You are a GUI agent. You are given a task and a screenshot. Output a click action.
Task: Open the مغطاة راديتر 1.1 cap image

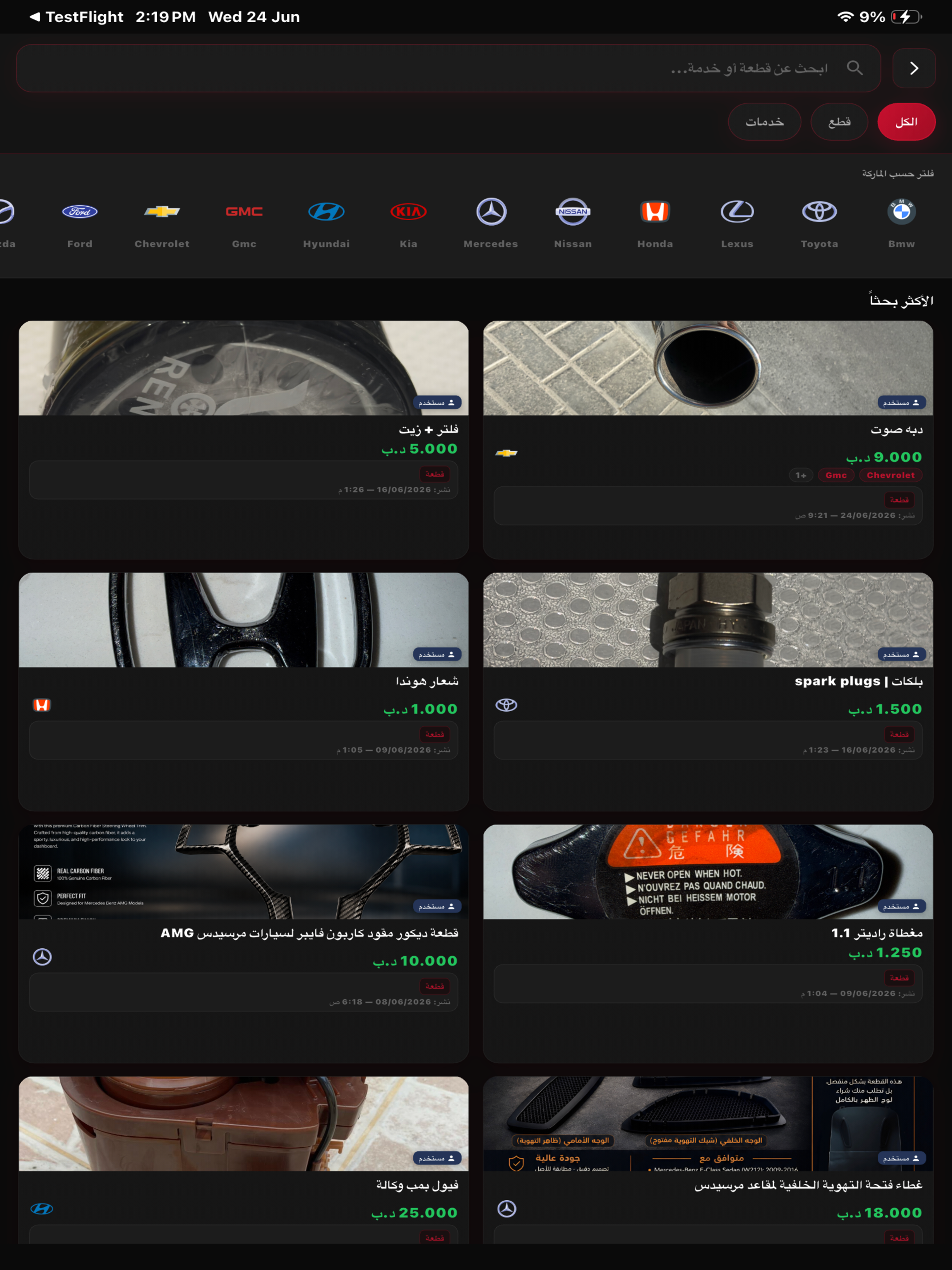click(708, 872)
